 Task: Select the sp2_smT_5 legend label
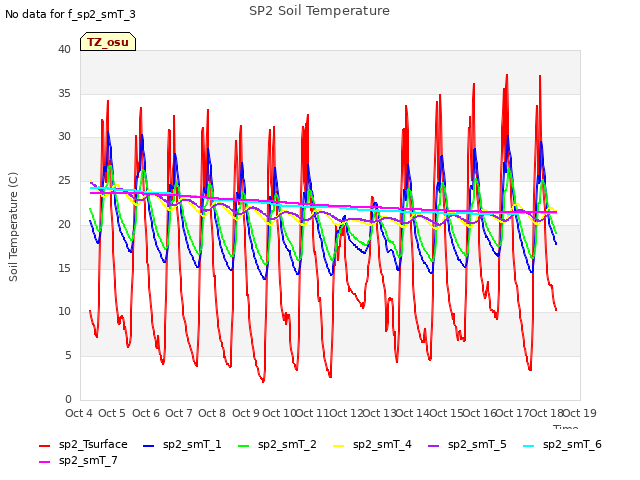(477, 444)
